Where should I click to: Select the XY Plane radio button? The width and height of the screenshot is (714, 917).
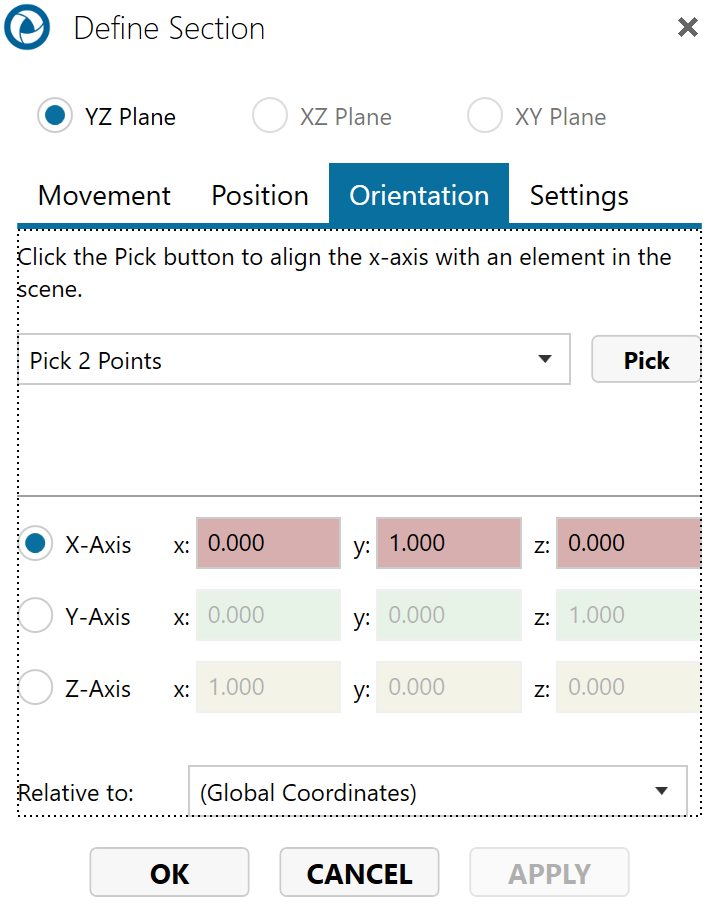click(x=485, y=117)
